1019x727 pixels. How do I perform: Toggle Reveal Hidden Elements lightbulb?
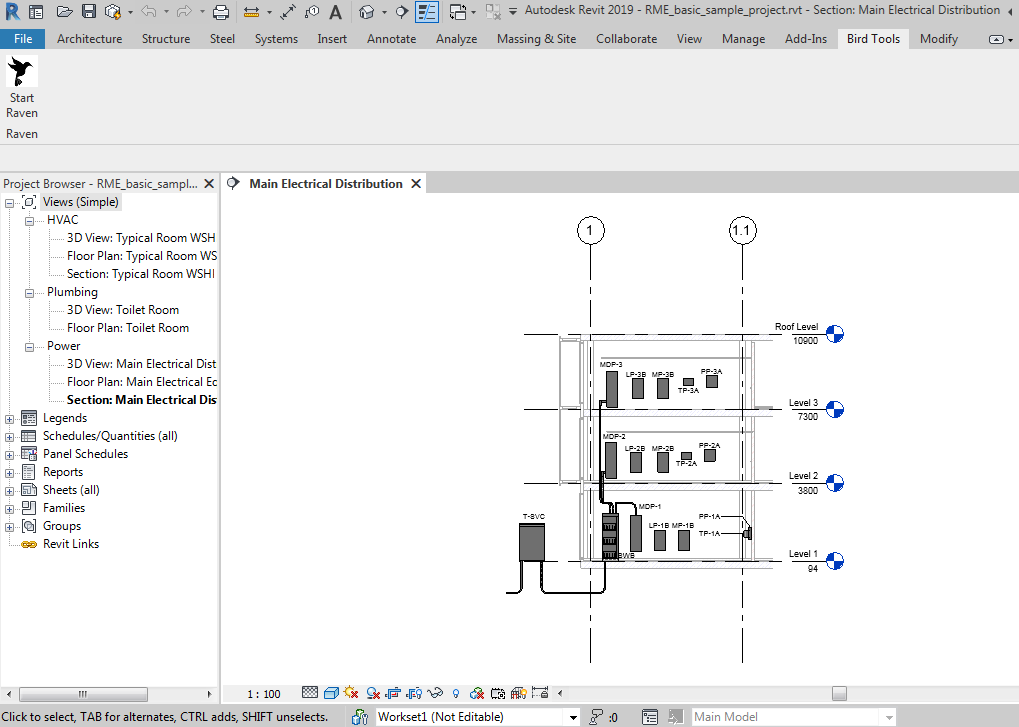tap(455, 692)
